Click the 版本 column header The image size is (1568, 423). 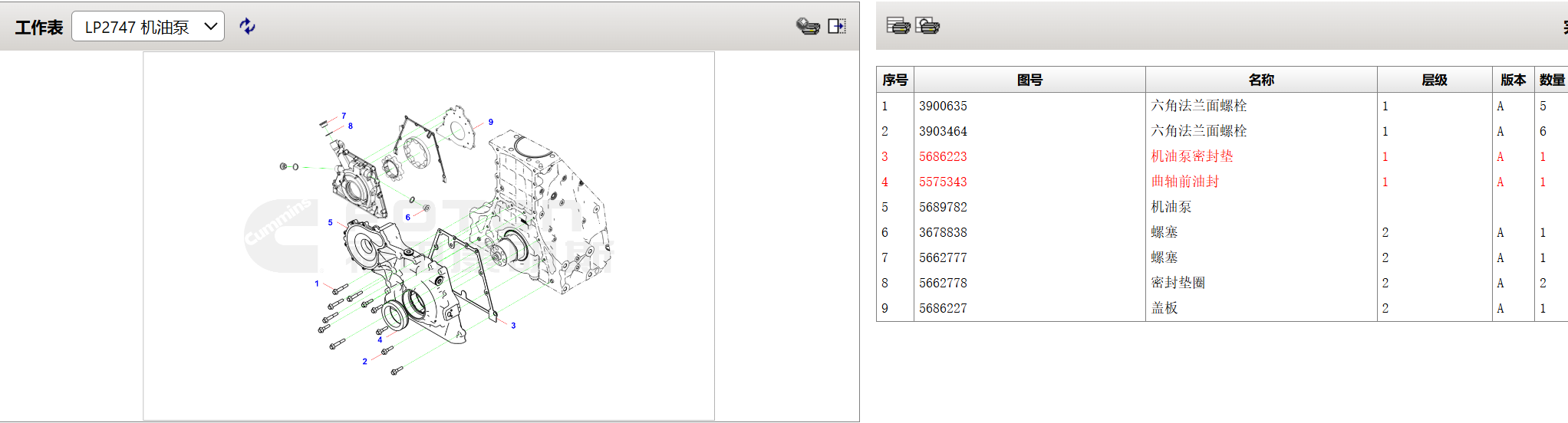(1513, 80)
